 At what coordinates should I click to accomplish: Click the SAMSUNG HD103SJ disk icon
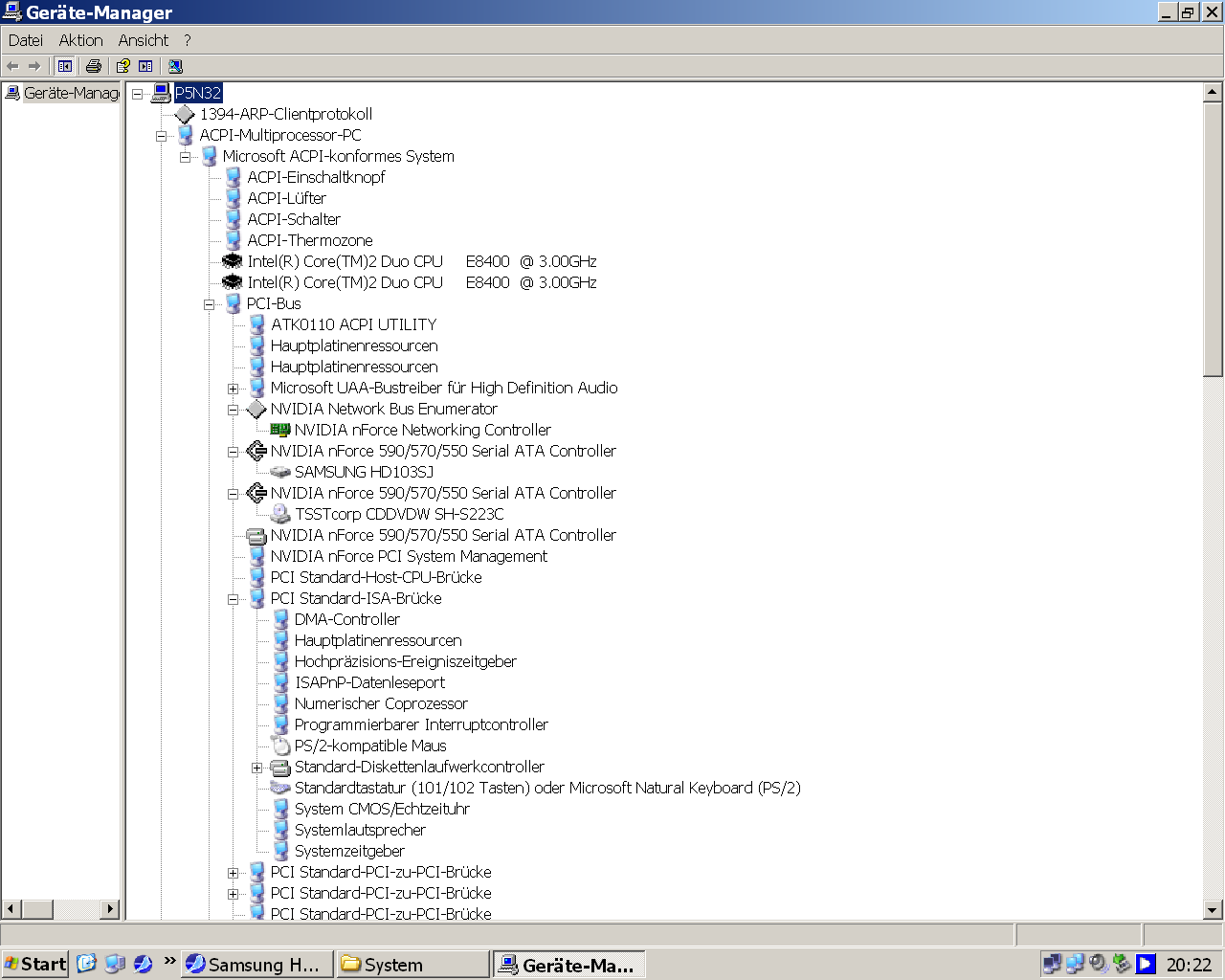[279, 472]
